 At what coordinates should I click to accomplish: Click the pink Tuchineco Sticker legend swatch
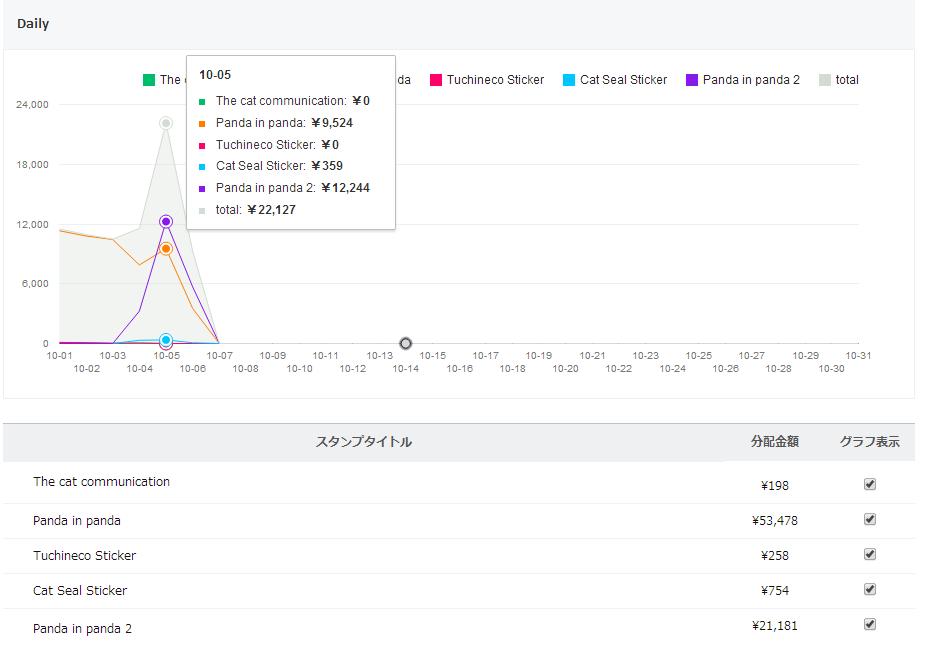(x=436, y=80)
